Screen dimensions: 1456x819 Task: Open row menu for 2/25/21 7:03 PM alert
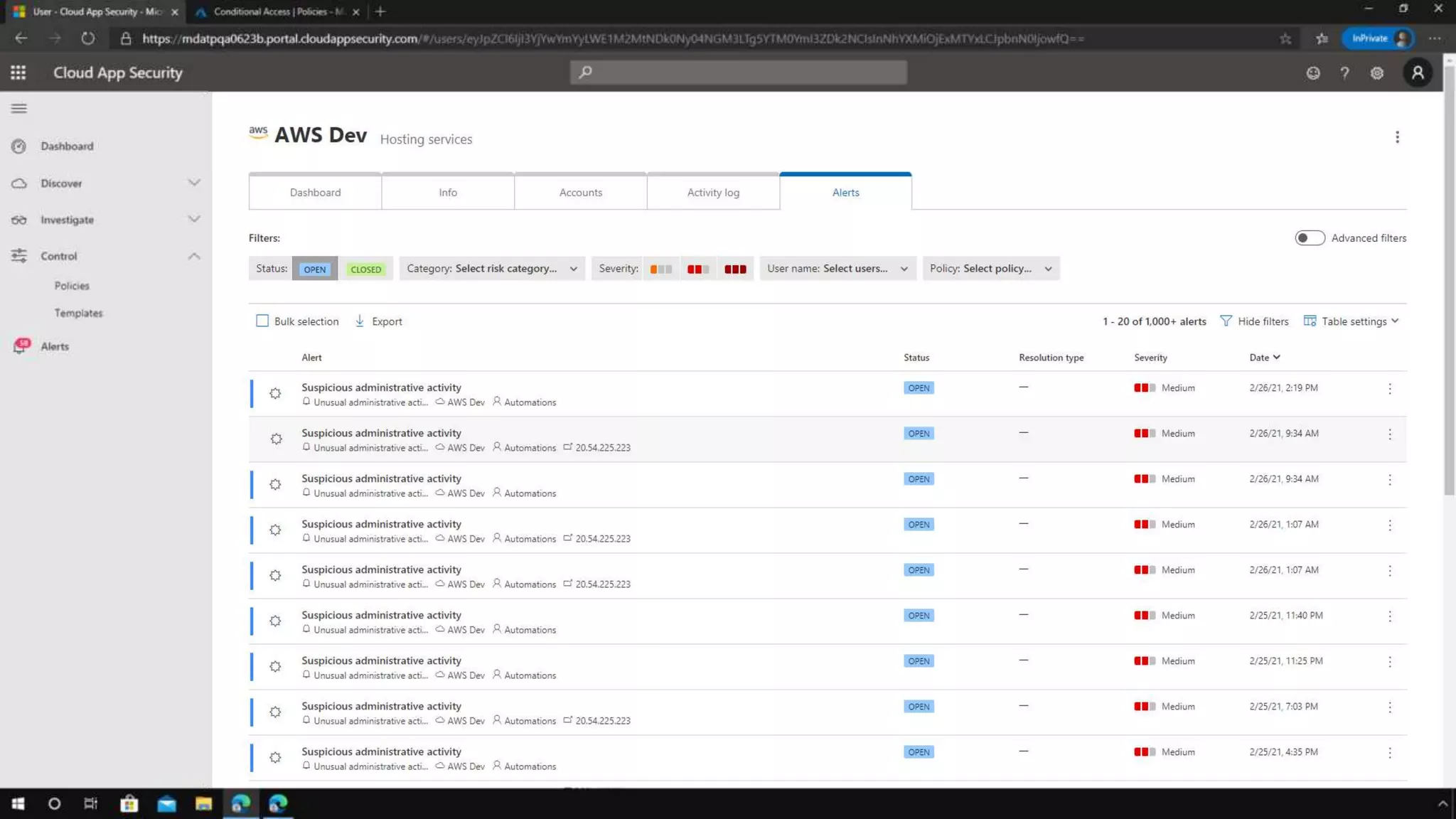pos(1390,707)
